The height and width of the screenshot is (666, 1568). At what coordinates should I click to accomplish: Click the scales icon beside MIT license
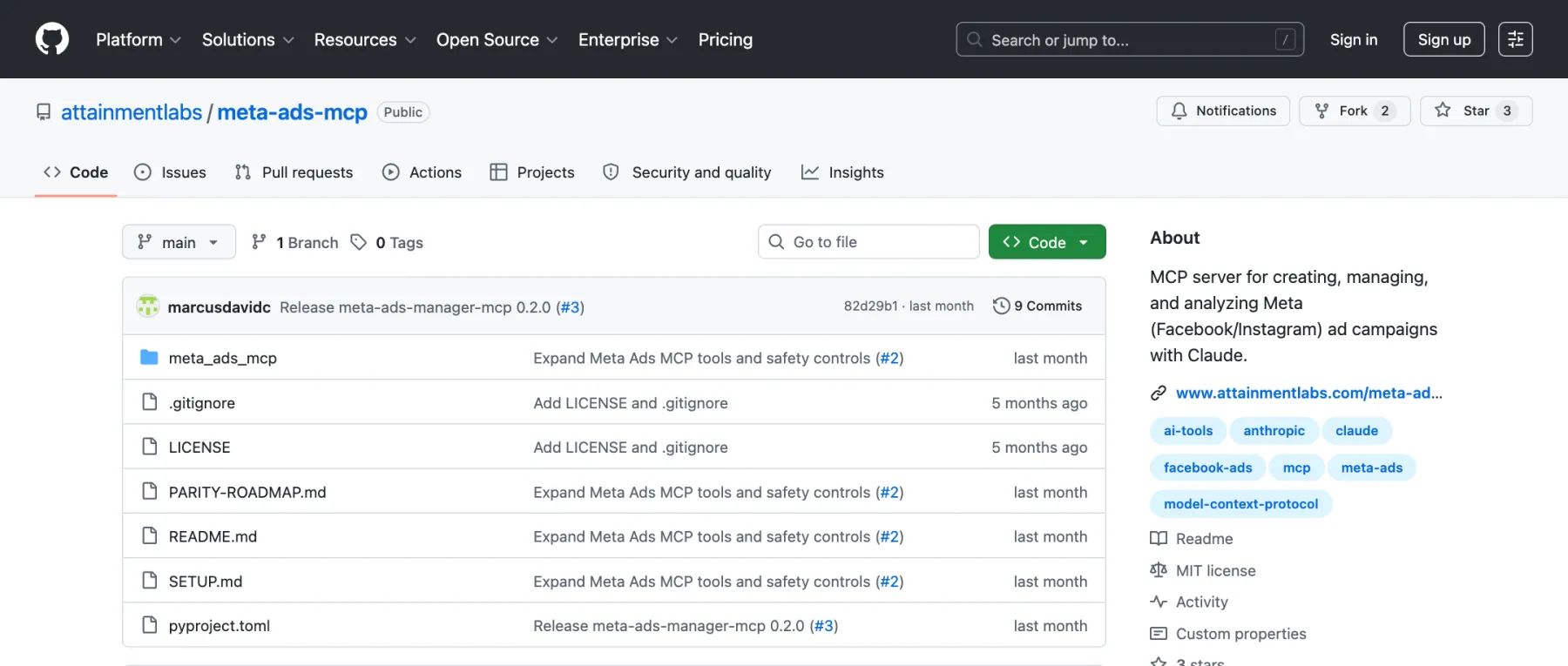point(1159,570)
